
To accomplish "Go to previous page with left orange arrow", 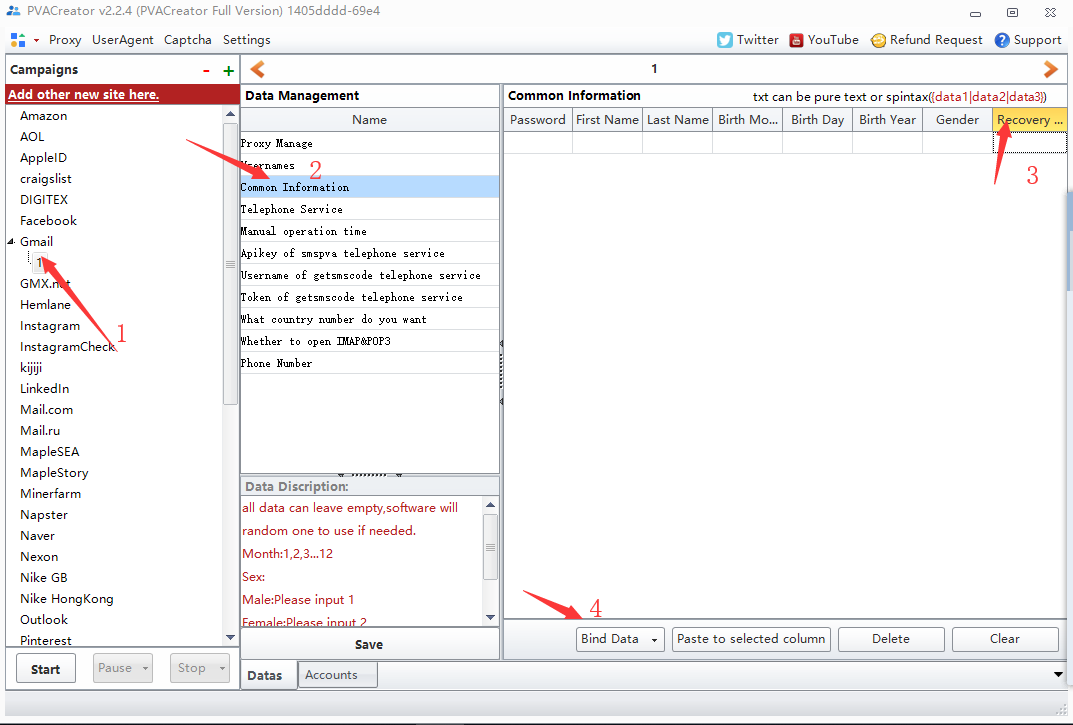I will pos(257,69).
